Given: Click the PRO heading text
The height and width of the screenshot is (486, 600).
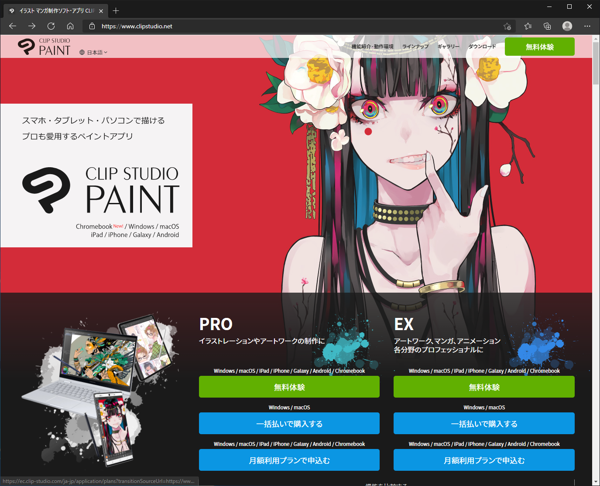Looking at the screenshot, I should [x=216, y=324].
